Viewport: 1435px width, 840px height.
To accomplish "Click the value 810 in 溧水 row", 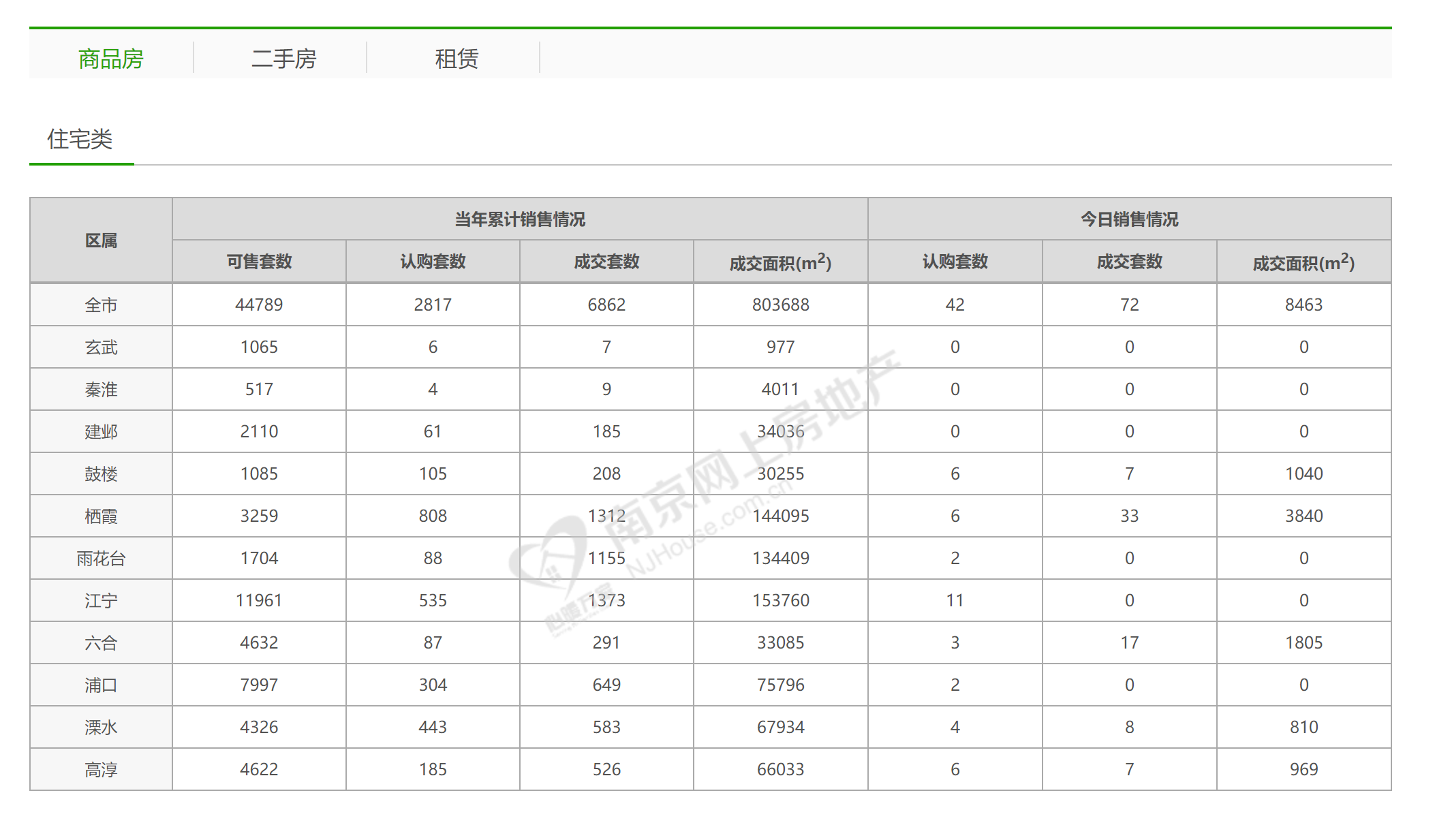I will click(x=1303, y=727).
